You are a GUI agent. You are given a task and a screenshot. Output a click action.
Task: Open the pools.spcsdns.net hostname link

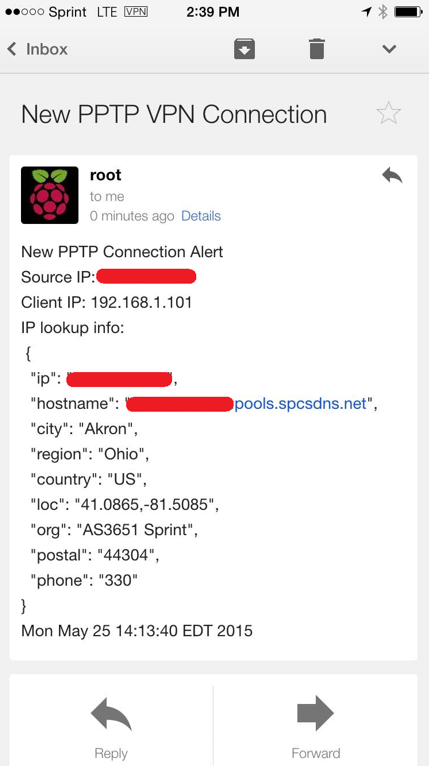tap(300, 404)
